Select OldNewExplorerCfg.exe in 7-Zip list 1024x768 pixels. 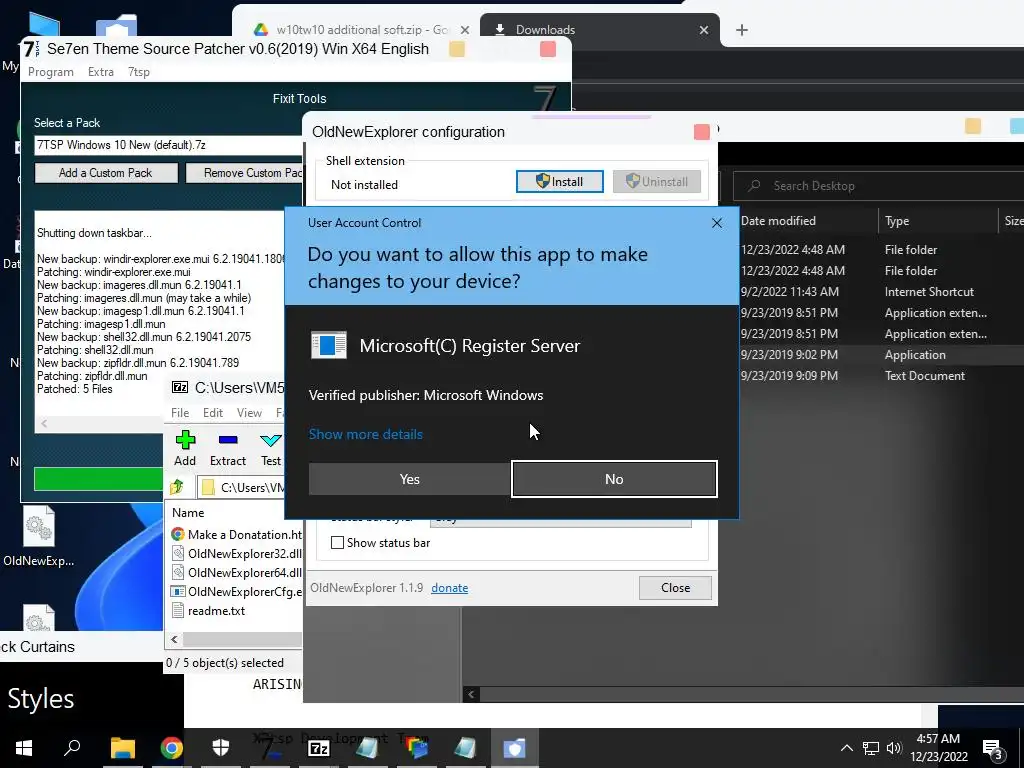[236, 592]
